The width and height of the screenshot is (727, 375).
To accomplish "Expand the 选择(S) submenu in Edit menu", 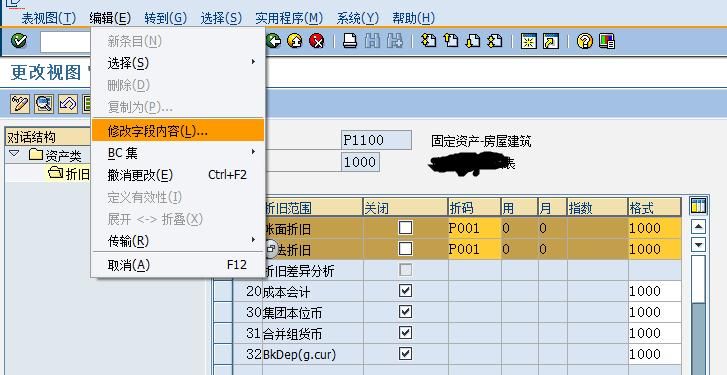I will pos(178,63).
